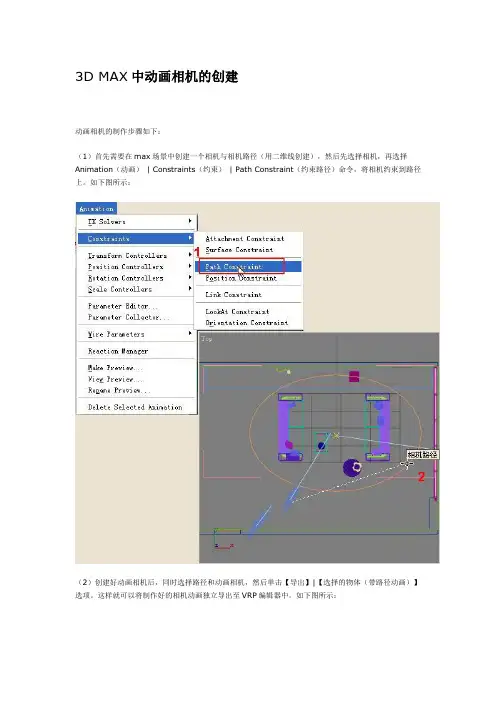Select Path Constraint
The width and height of the screenshot is (496, 702).
(x=249, y=267)
